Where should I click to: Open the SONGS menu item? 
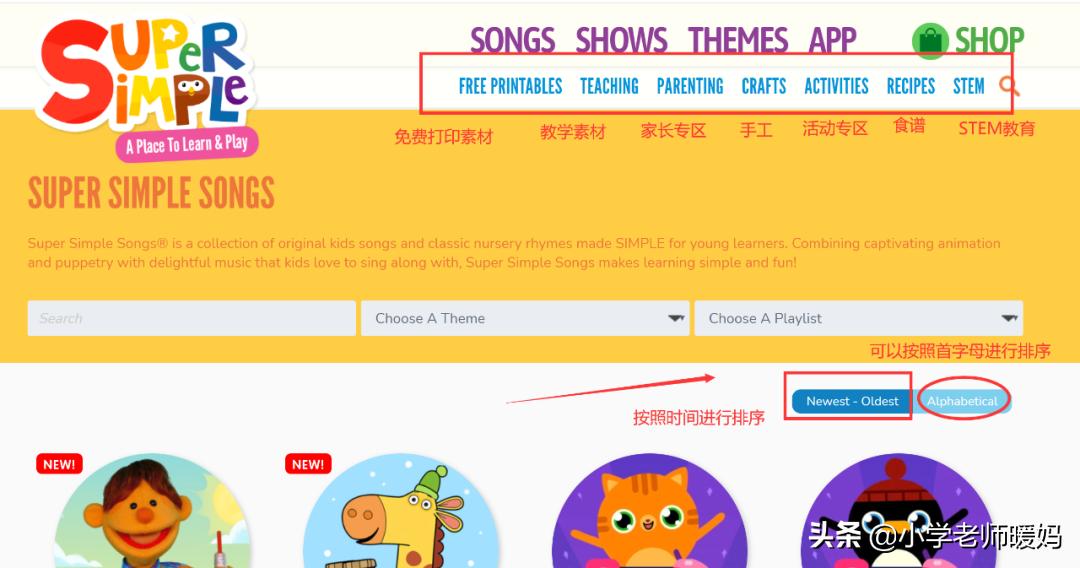[512, 40]
